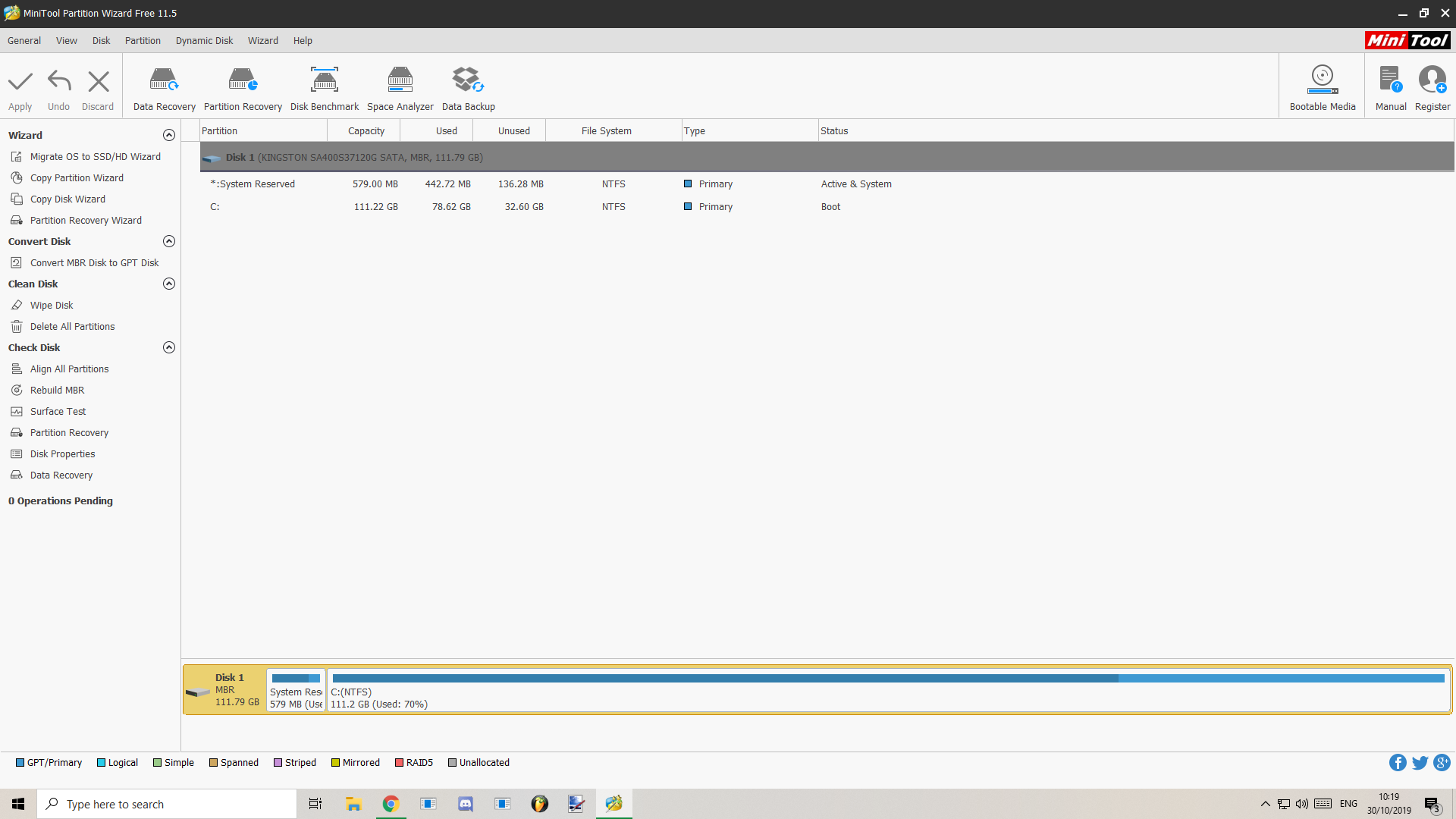Select Partition Recovery under Check Disk
This screenshot has width=1456, height=819.
click(x=69, y=432)
